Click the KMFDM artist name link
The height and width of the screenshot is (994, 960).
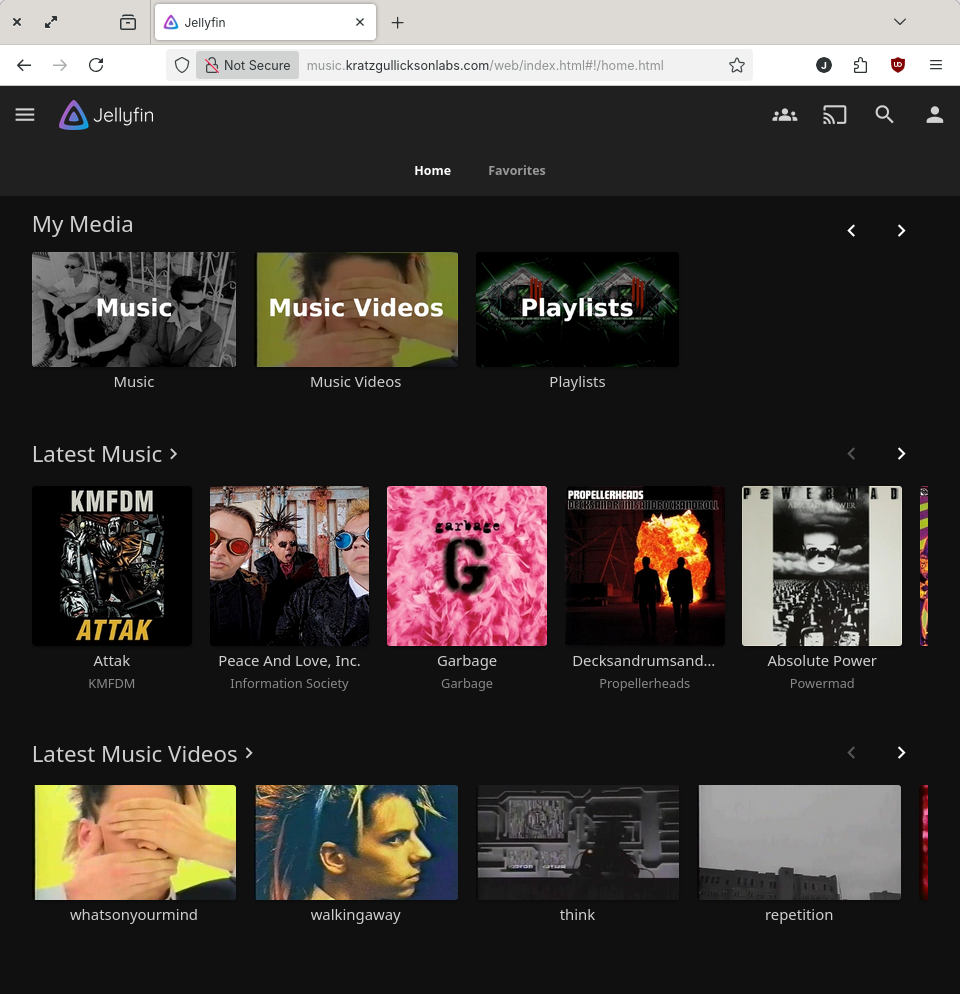tap(112, 684)
